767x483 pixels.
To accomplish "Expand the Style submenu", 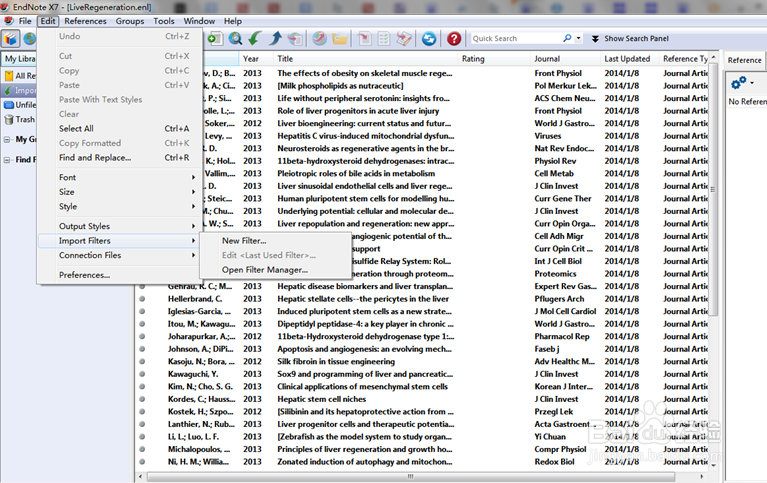I will [x=119, y=207].
